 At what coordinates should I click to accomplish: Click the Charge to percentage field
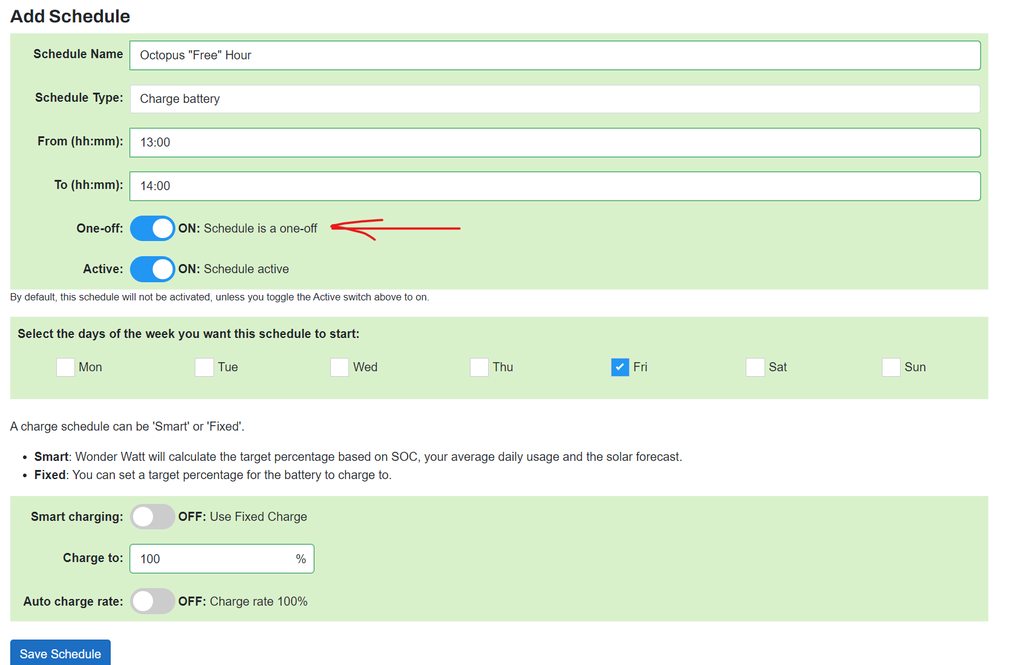210,559
